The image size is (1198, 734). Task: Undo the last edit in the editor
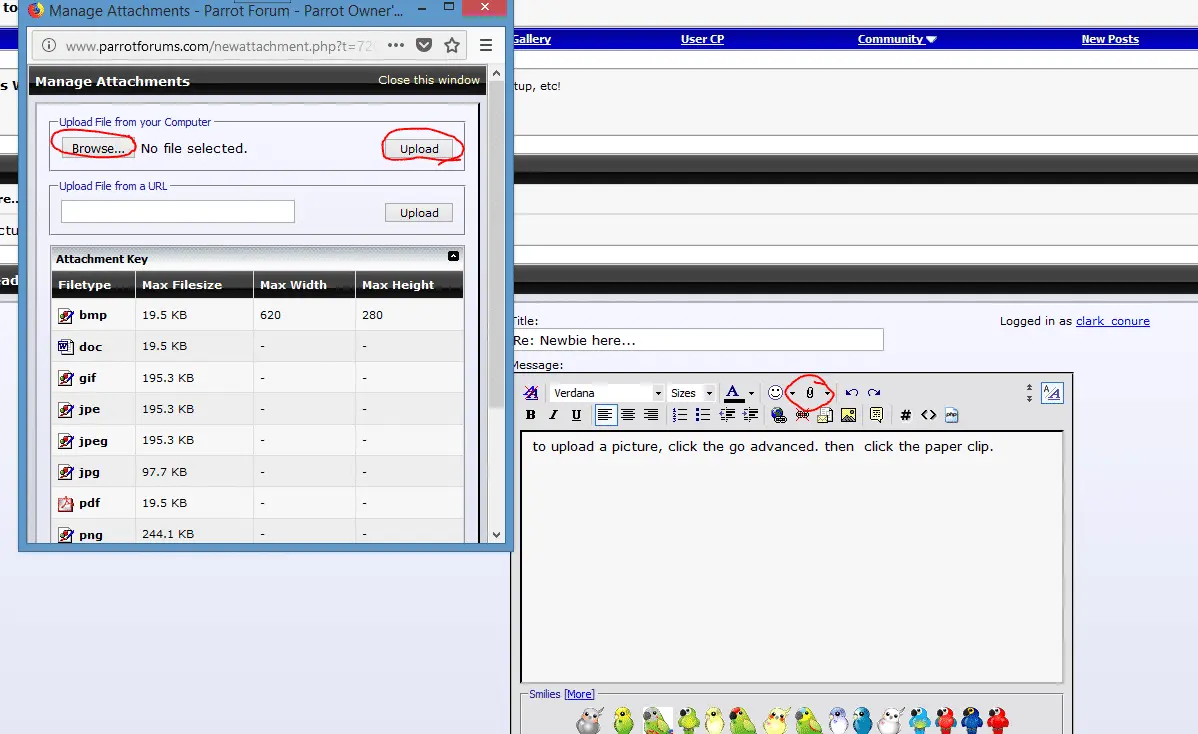tap(852, 393)
